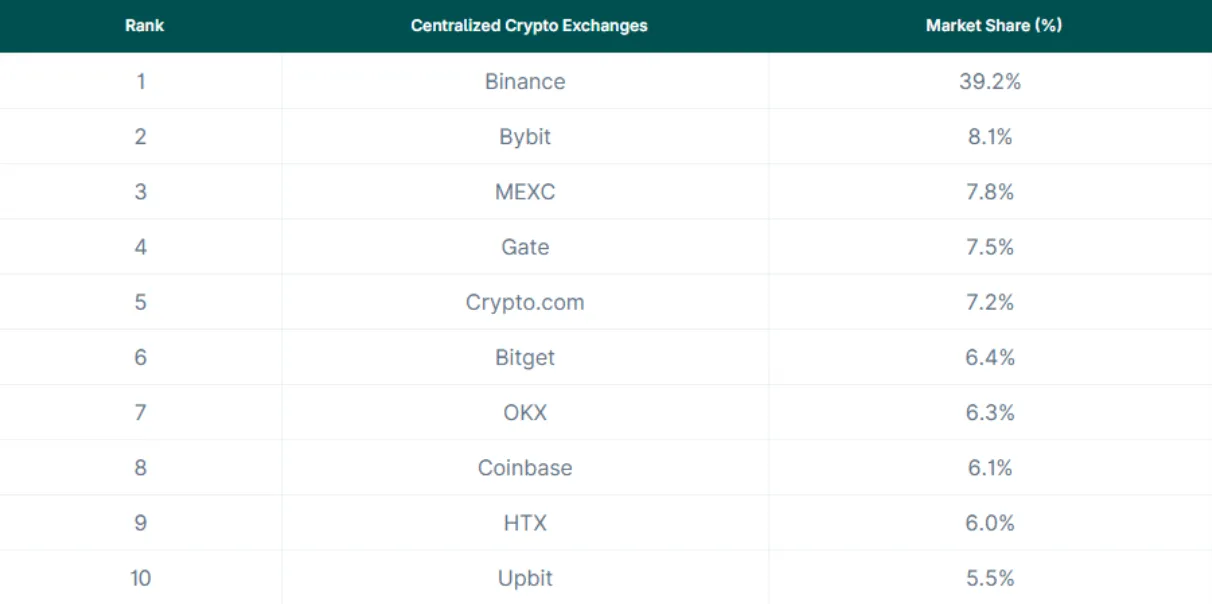Click the MEXC exchange name
This screenshot has width=1212, height=604.
click(525, 192)
